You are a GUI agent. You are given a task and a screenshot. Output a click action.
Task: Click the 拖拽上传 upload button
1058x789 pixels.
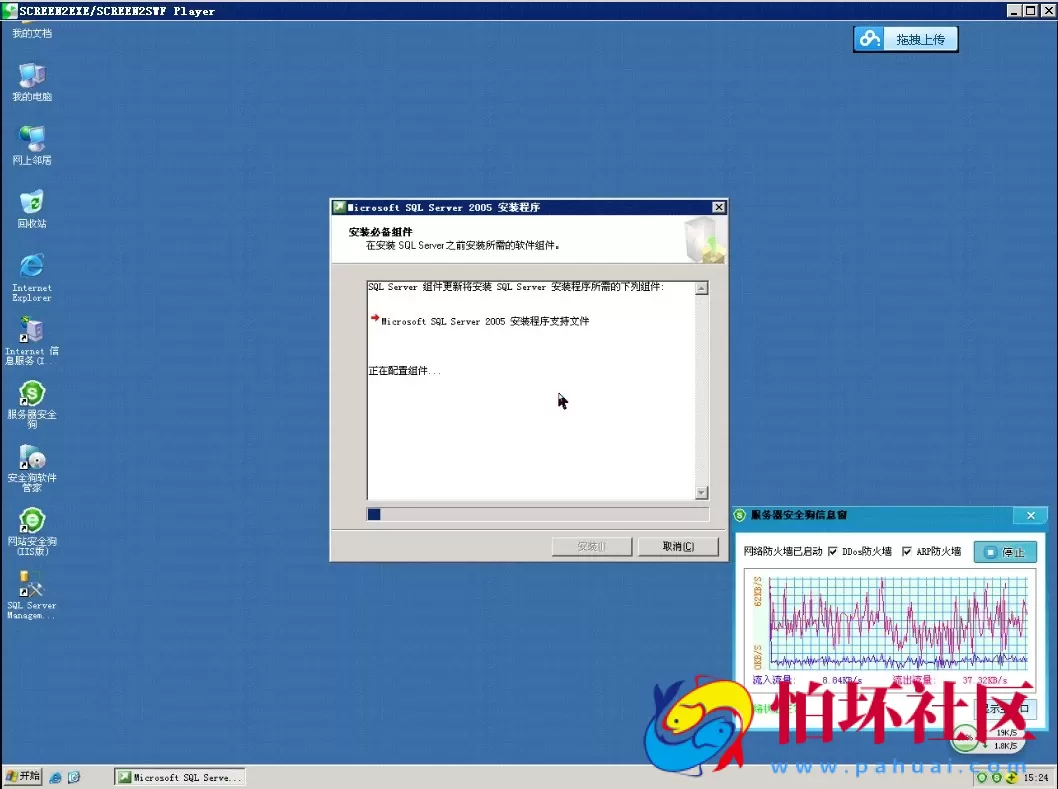pos(906,39)
